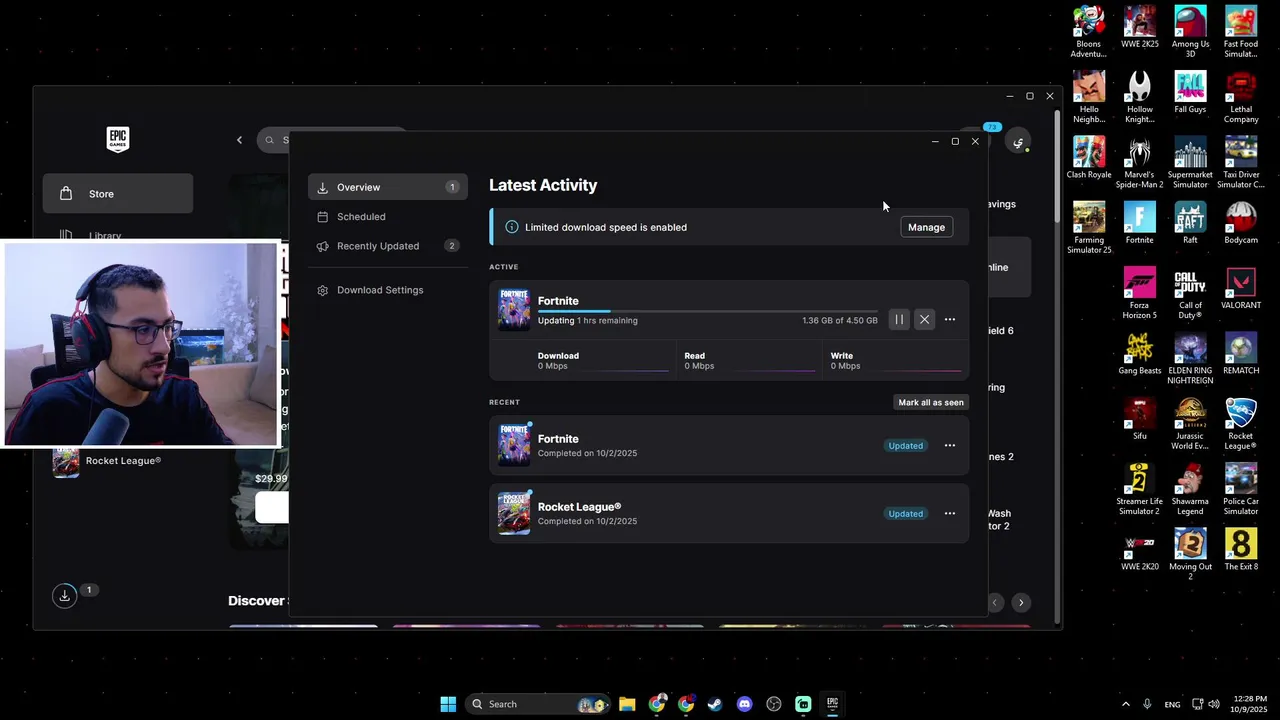Viewport: 1280px width, 720px height.
Task: Open Taxi Driver Simulator desktop shortcut
Action: point(1241,162)
